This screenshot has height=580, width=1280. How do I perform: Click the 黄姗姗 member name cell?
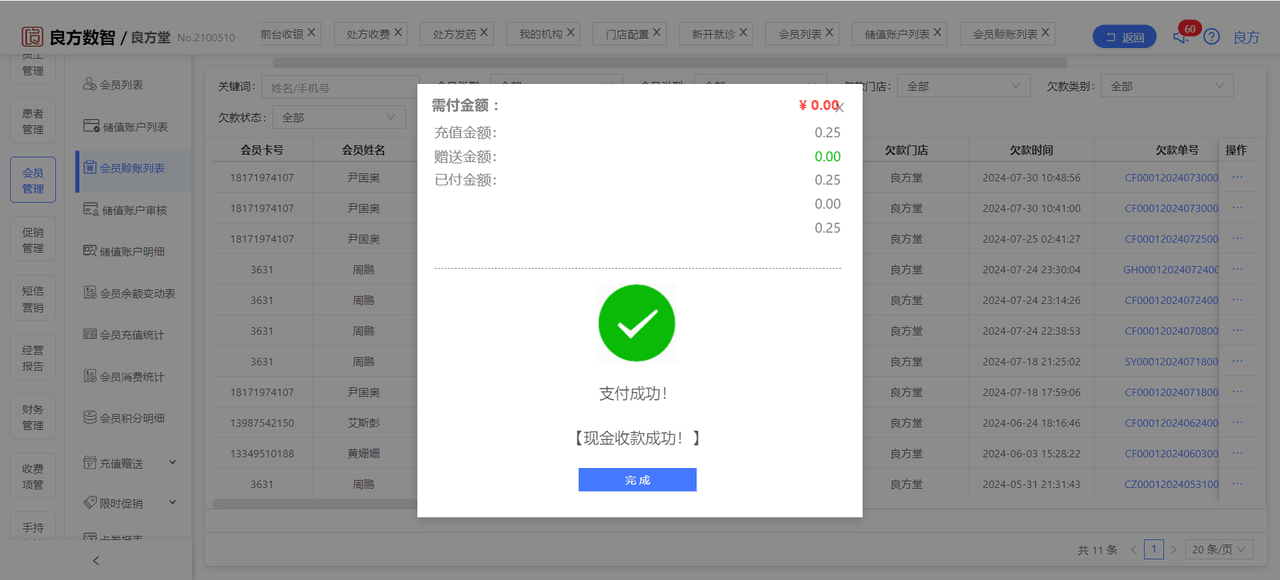(363, 453)
